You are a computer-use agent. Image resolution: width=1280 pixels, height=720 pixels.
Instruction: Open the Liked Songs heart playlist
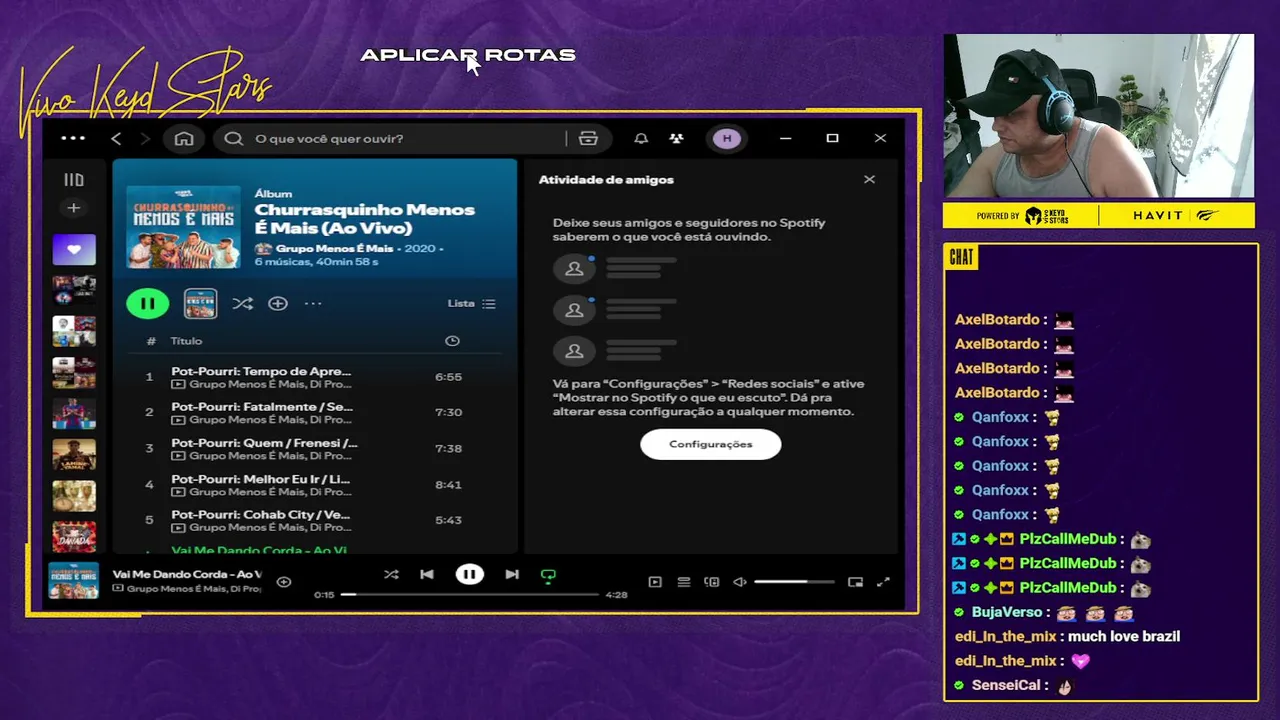[x=74, y=249]
